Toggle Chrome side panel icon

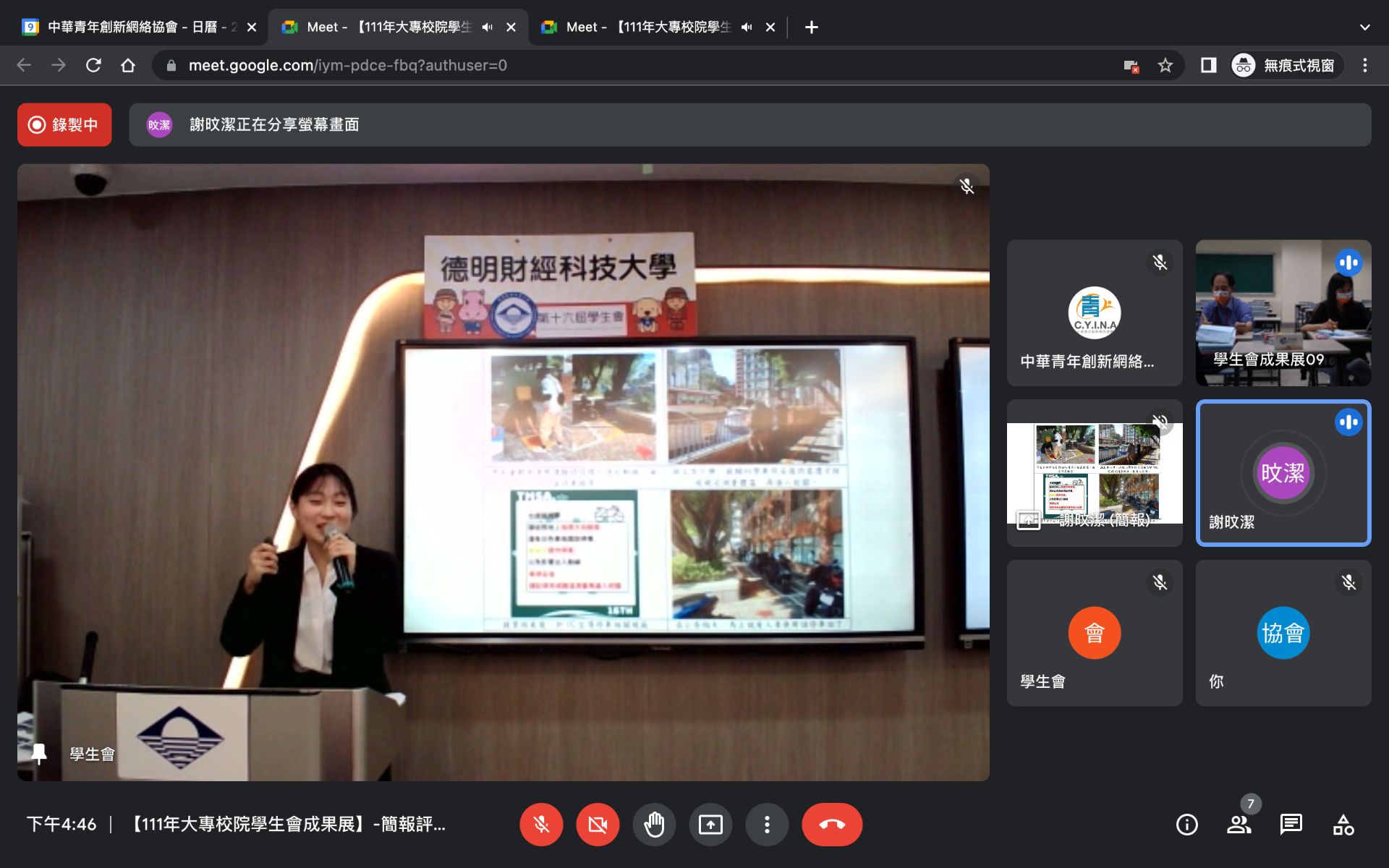coord(1208,66)
